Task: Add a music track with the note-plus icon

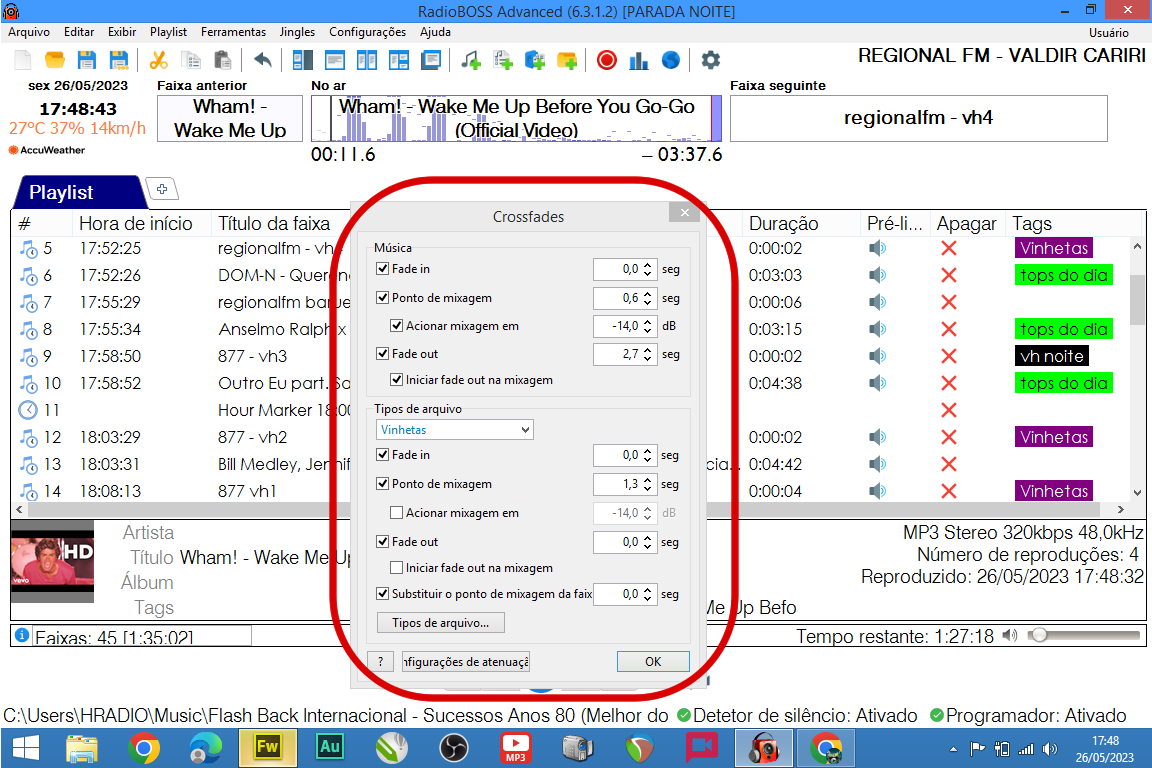Action: pos(471,60)
